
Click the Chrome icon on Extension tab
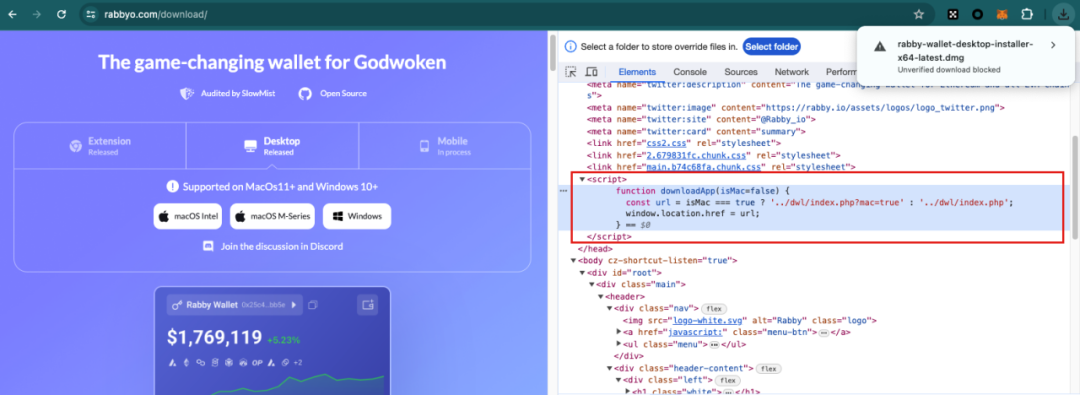(x=76, y=146)
